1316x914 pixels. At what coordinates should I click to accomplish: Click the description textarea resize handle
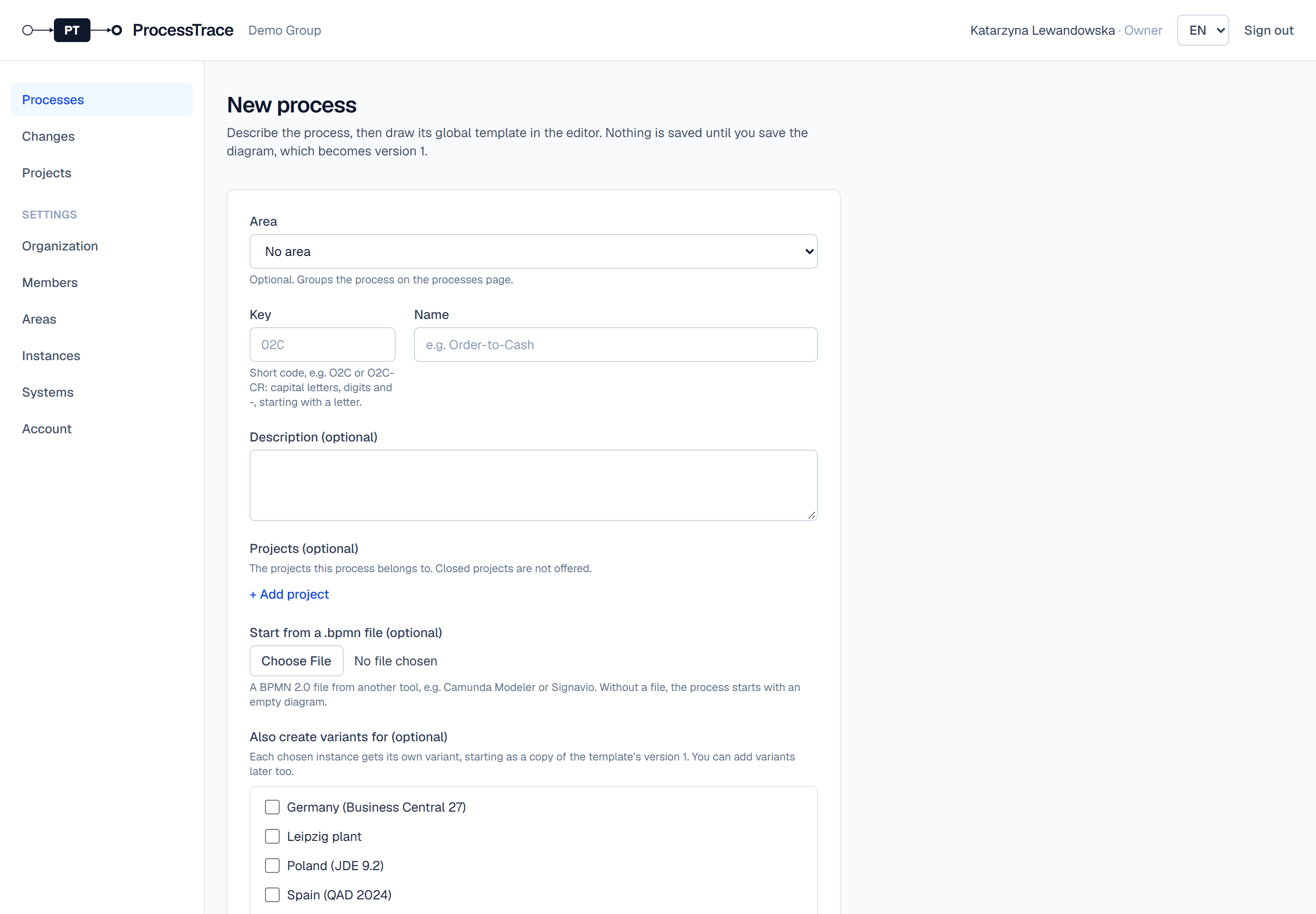pos(812,515)
